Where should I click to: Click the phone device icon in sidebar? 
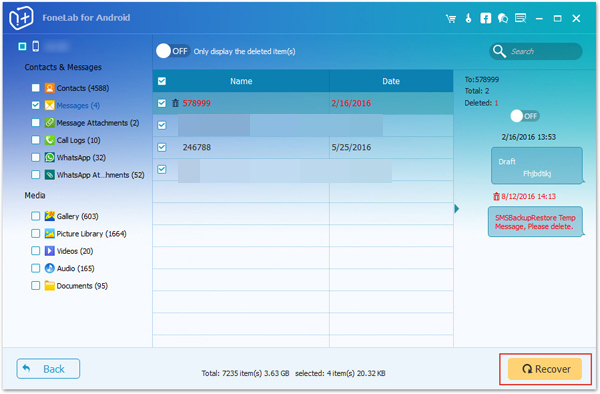[x=36, y=46]
